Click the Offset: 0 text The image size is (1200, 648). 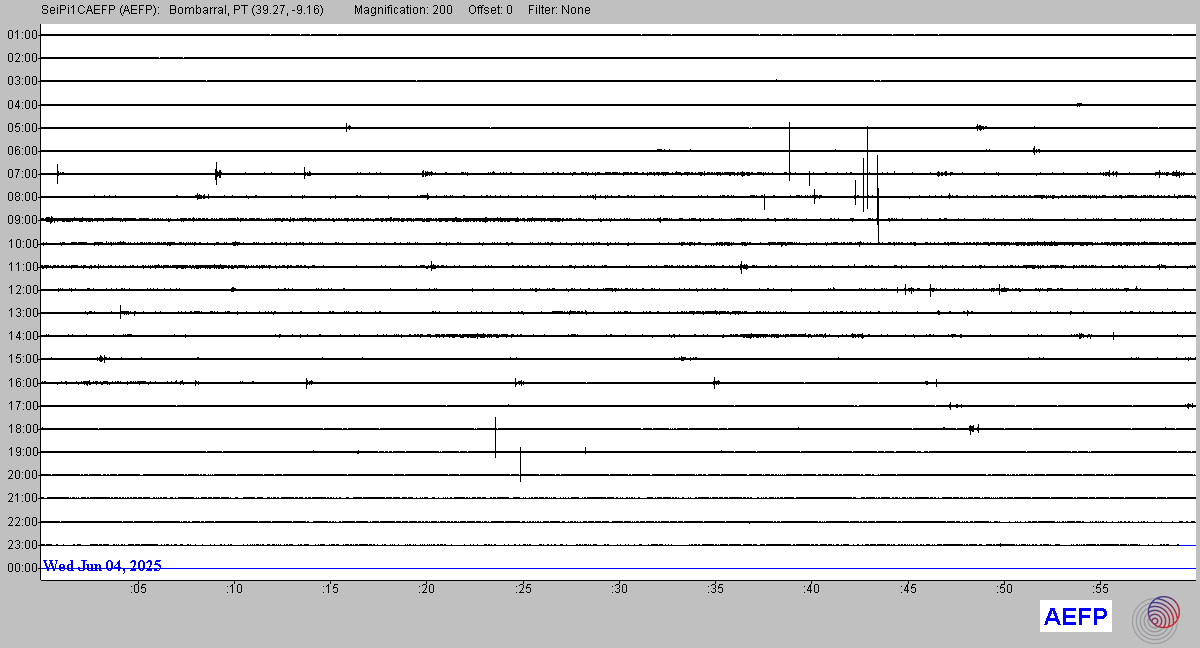click(x=490, y=10)
